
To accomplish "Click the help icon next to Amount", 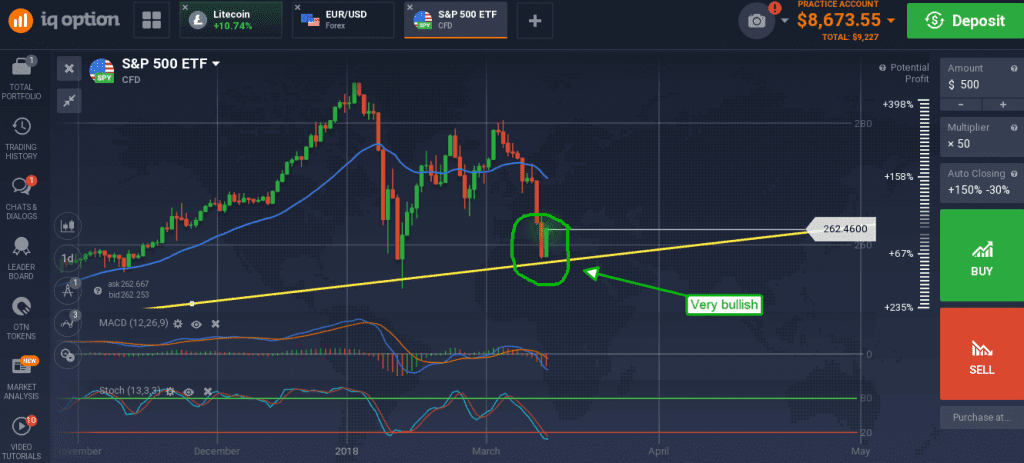I will coord(1014,68).
